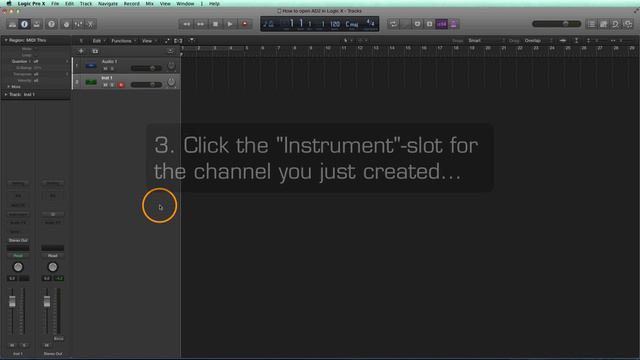Expand the More disclosure triangle

coord(8,87)
